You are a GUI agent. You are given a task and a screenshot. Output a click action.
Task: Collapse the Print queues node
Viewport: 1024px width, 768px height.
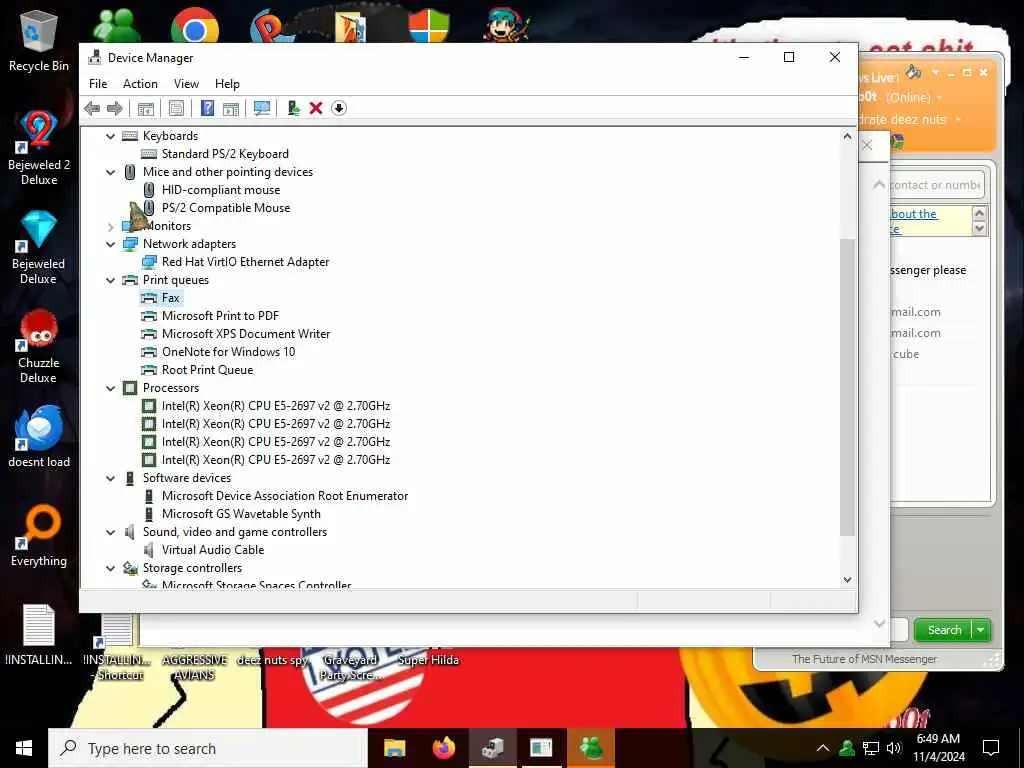(110, 280)
